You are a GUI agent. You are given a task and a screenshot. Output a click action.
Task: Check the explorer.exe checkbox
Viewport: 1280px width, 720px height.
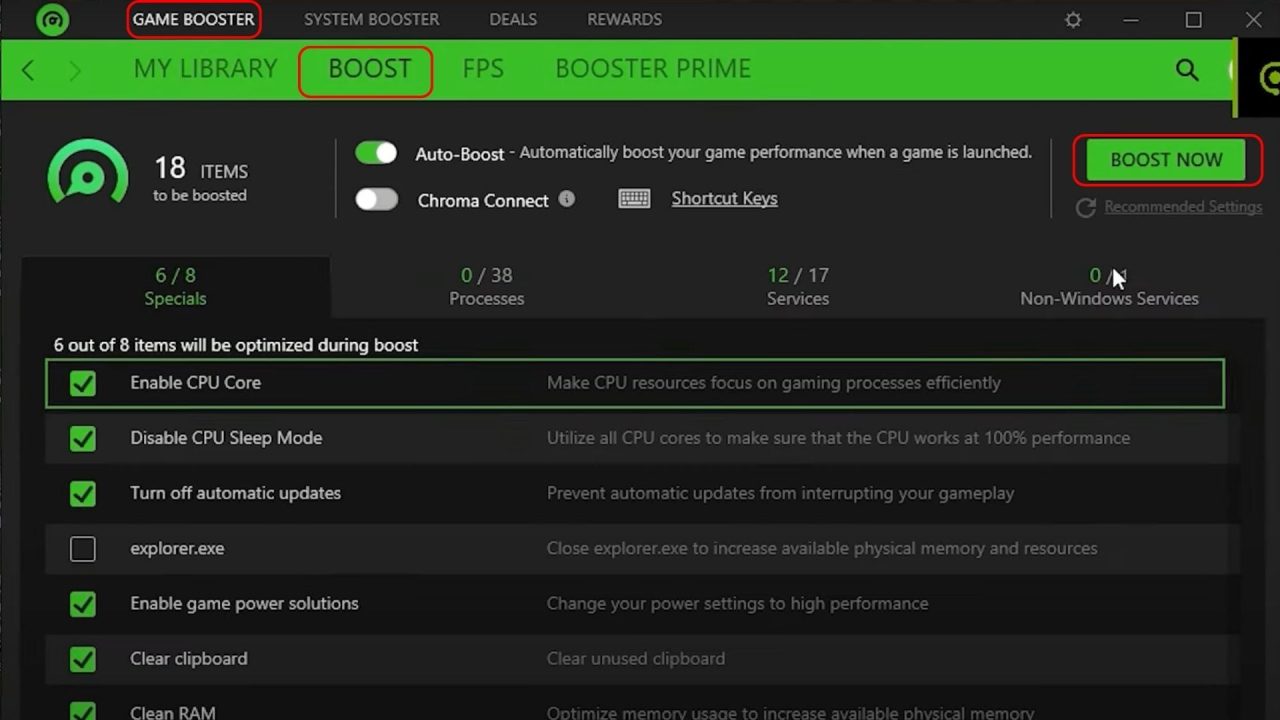83,549
